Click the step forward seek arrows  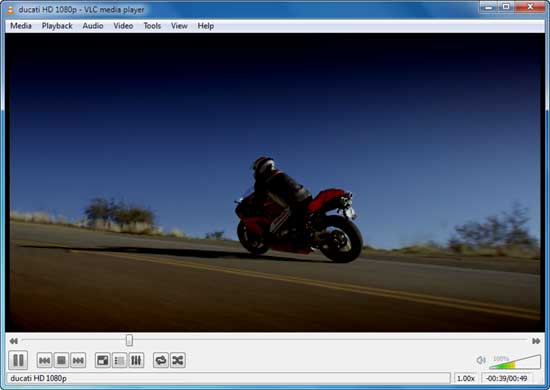coord(536,341)
